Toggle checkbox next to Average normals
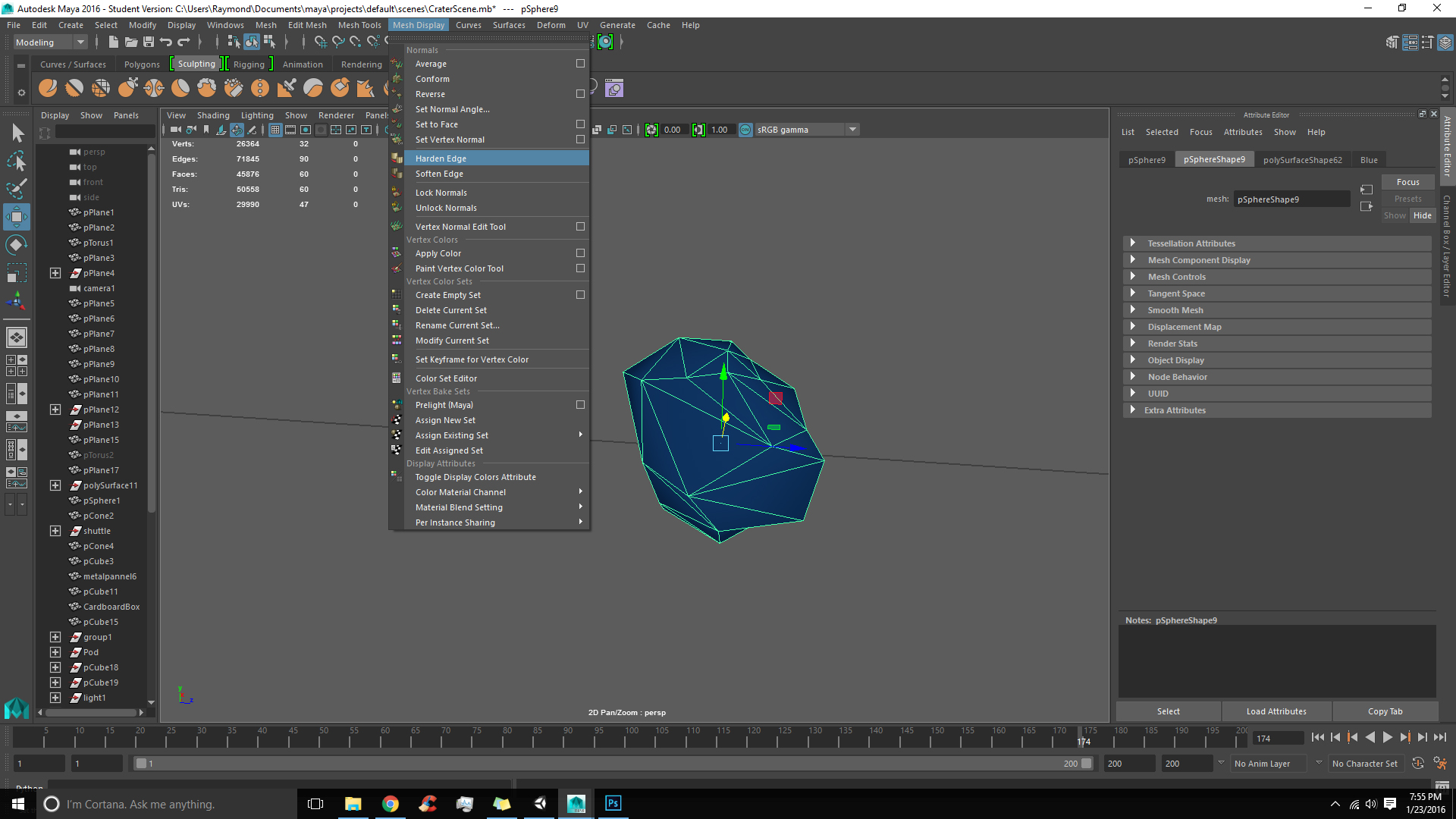 pos(579,63)
